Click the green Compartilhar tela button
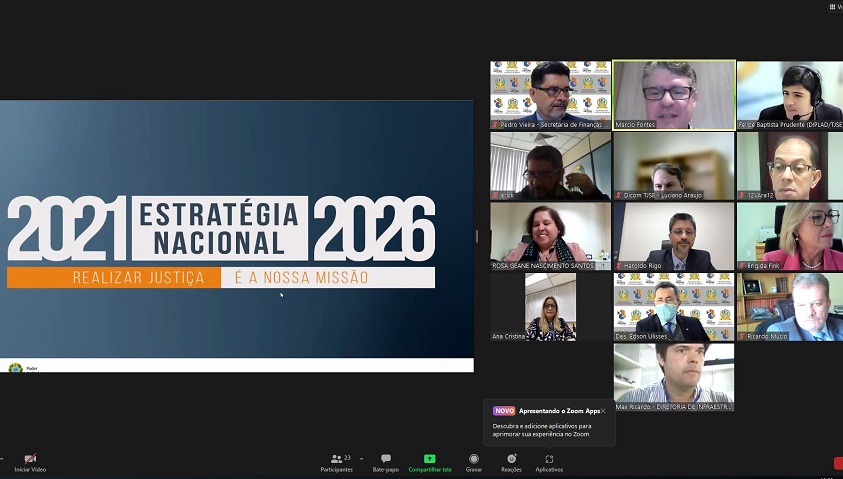Image resolution: width=843 pixels, height=479 pixels. click(429, 459)
